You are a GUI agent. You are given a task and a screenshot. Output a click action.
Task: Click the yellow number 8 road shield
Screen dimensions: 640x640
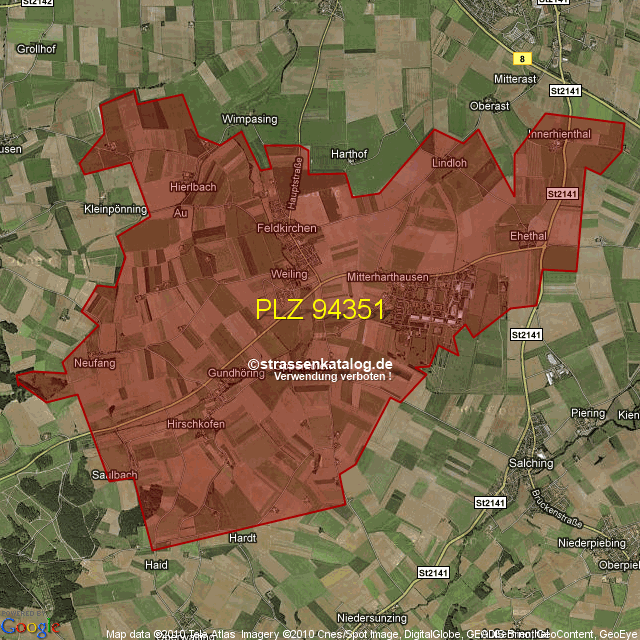(521, 59)
